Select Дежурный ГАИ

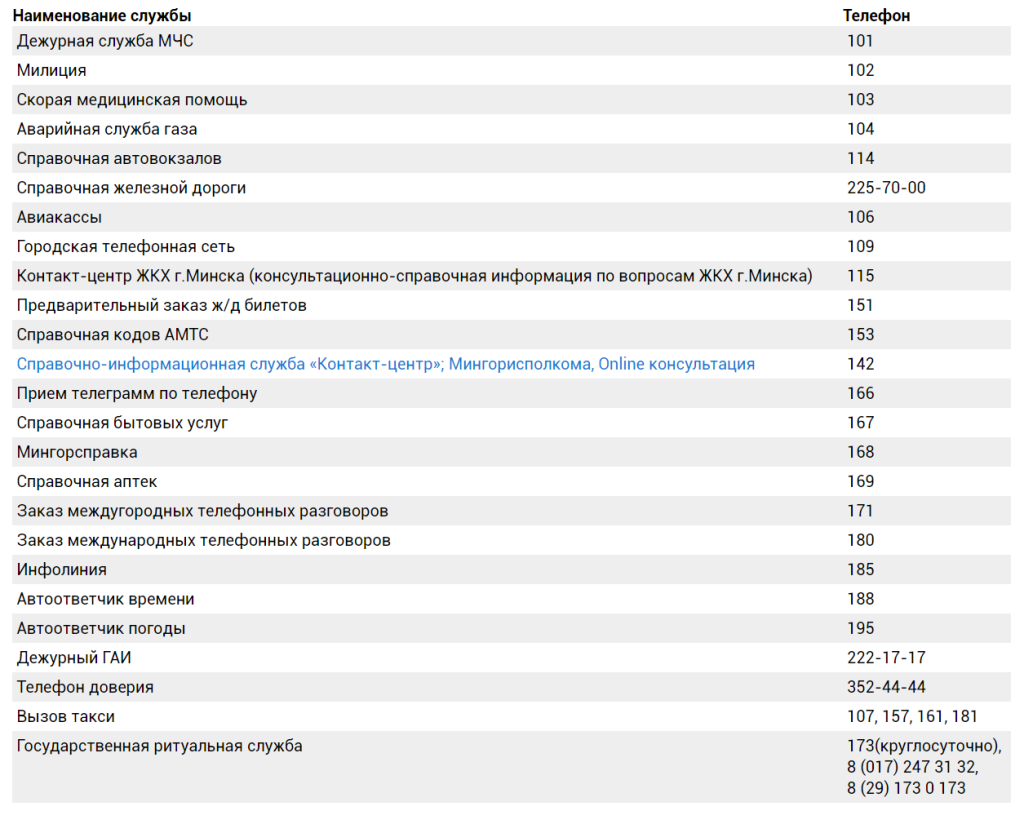click(x=74, y=658)
